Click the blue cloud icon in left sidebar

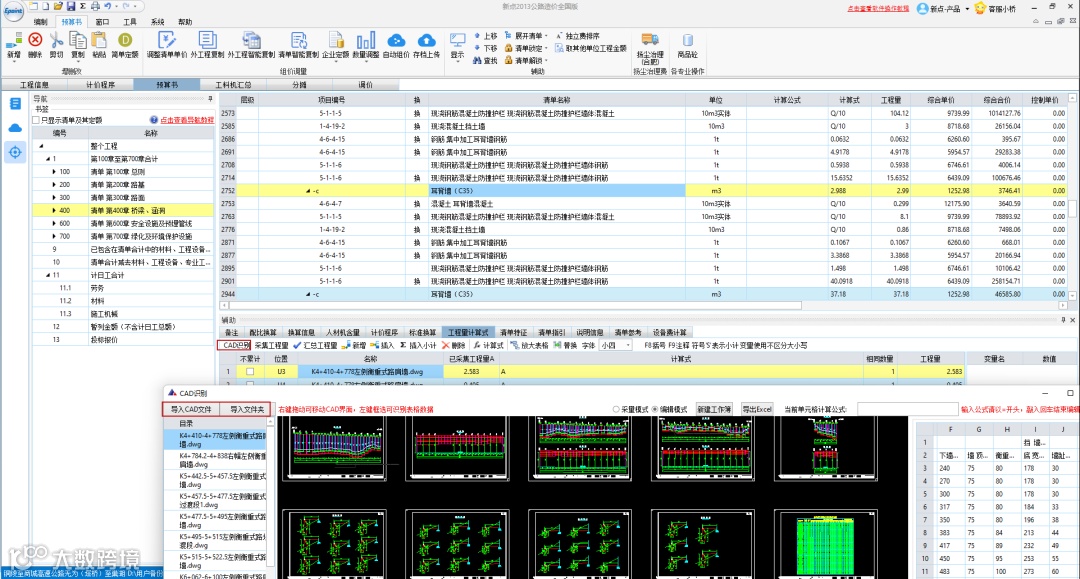click(14, 128)
